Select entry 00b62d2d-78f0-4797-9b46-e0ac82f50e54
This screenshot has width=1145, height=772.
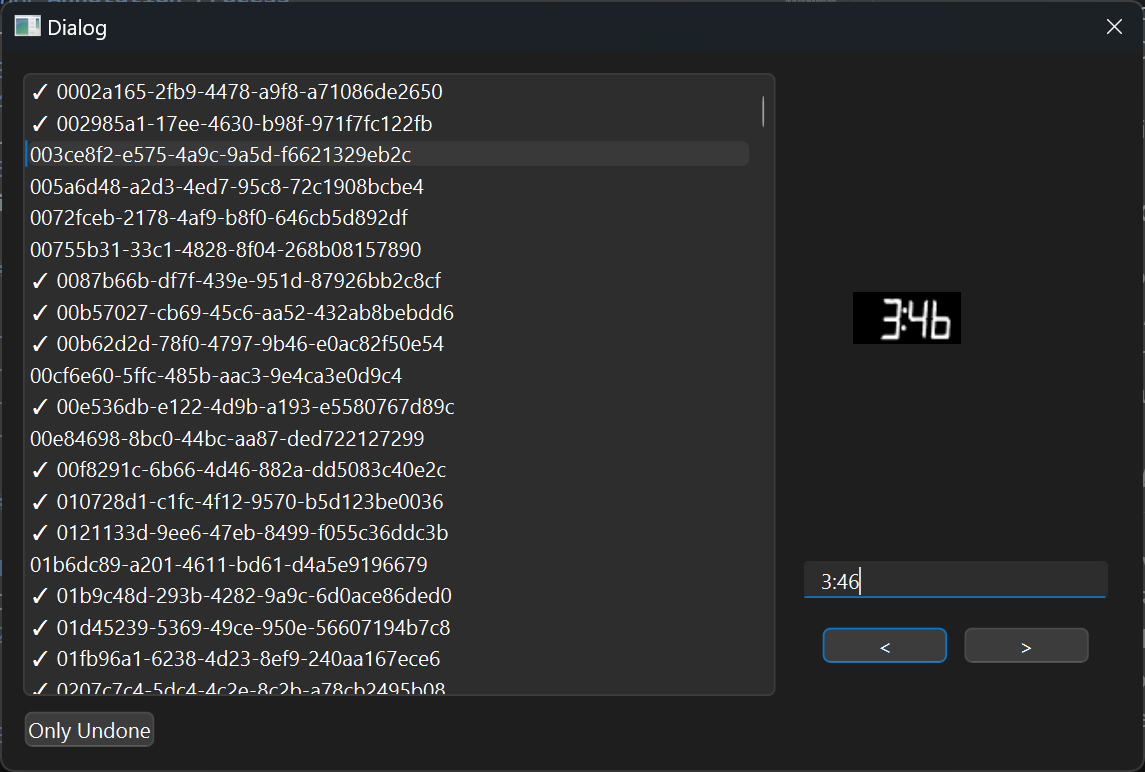(x=388, y=344)
